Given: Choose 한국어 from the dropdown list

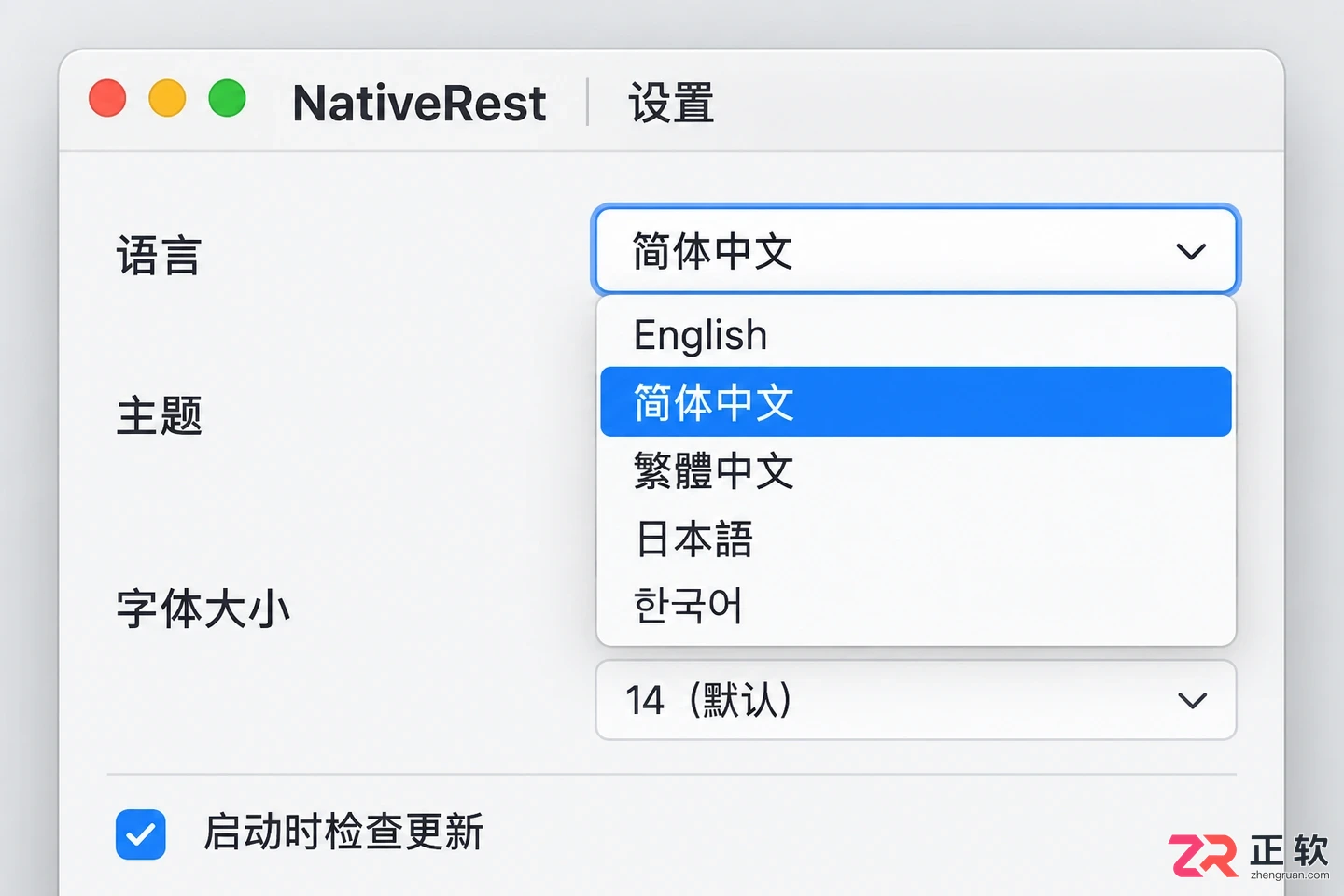Looking at the screenshot, I should point(916,606).
